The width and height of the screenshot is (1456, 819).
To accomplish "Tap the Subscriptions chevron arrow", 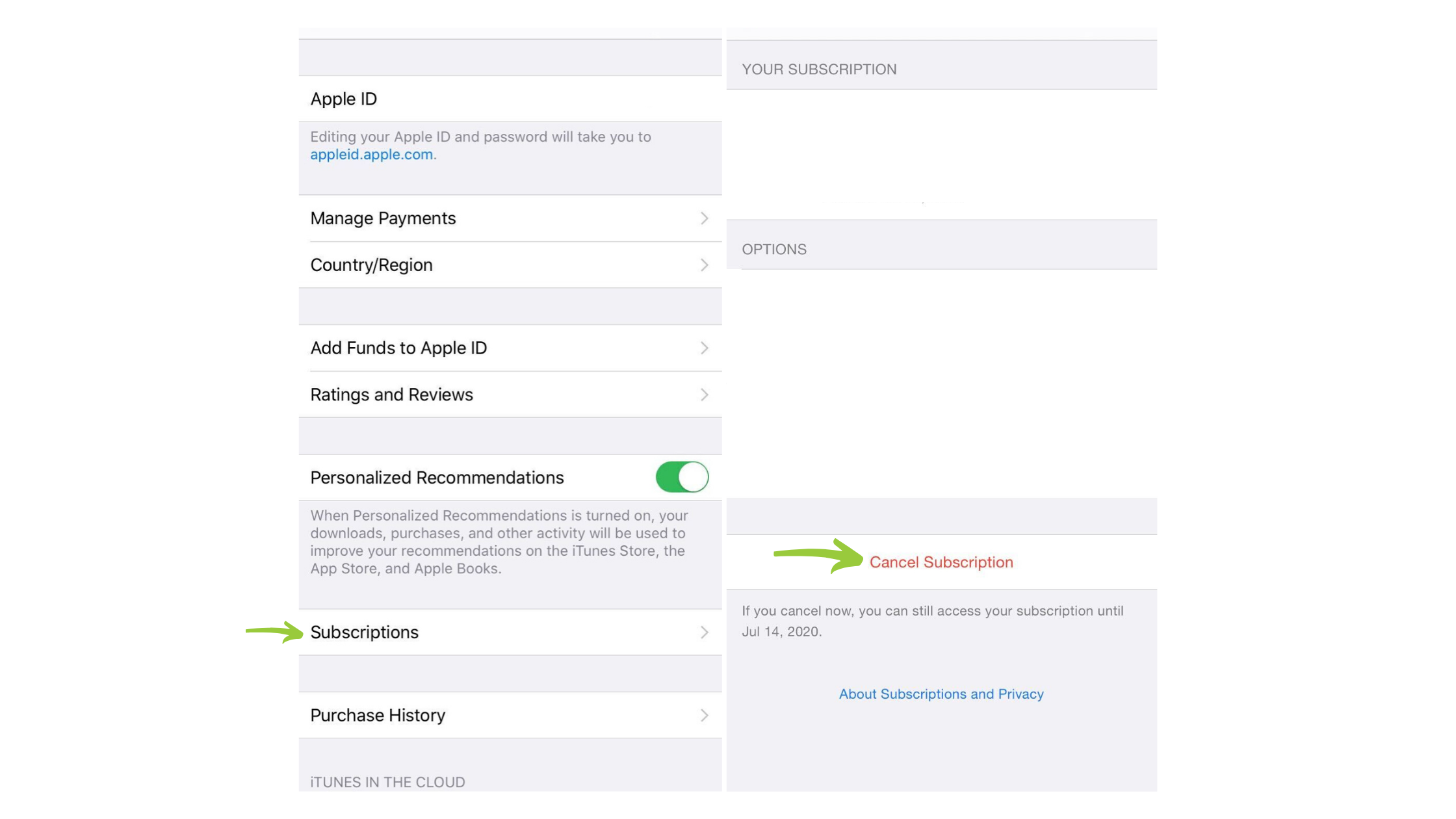I will [705, 632].
